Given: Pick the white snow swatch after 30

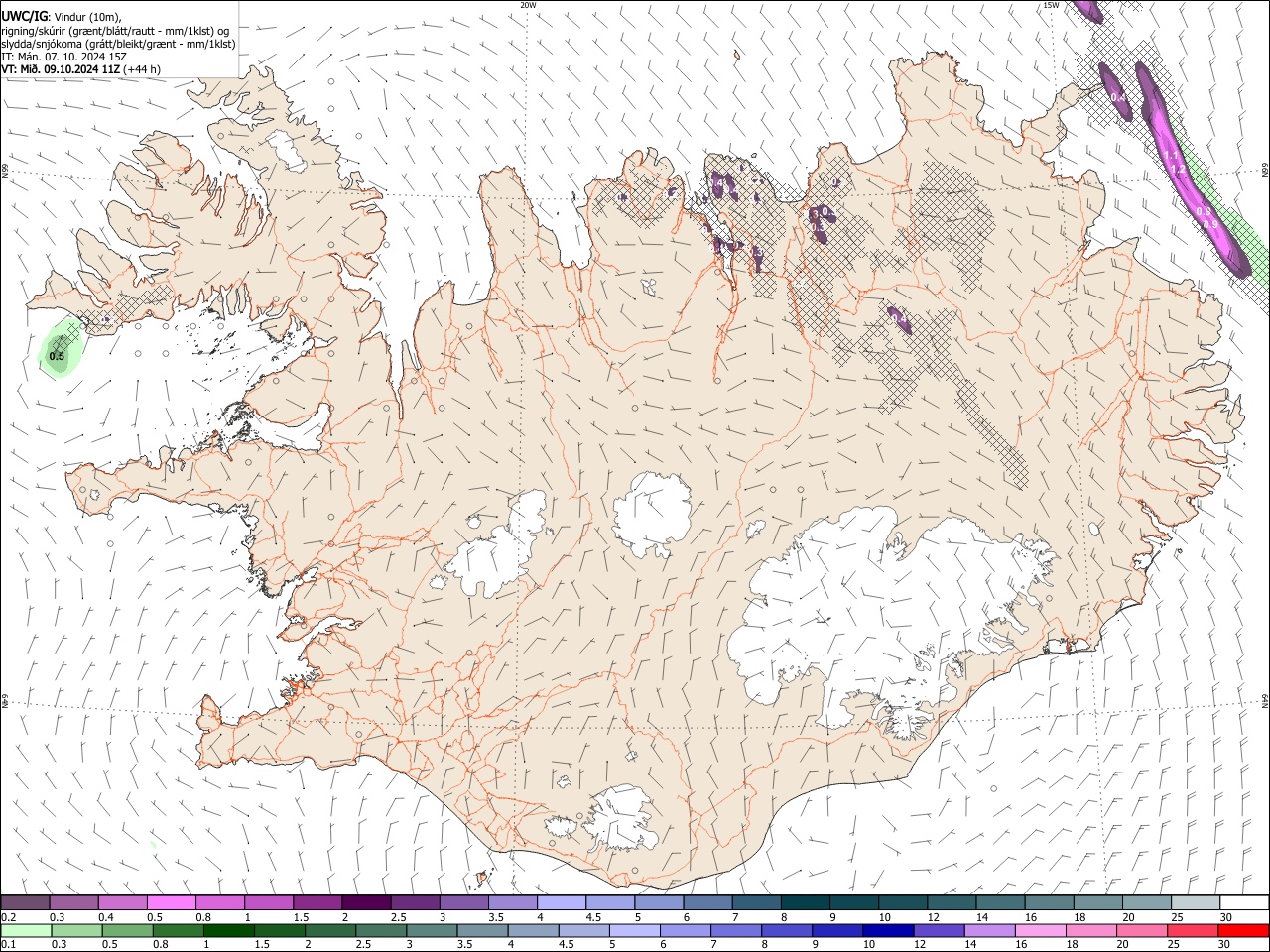Looking at the screenshot, I should point(1244,902).
